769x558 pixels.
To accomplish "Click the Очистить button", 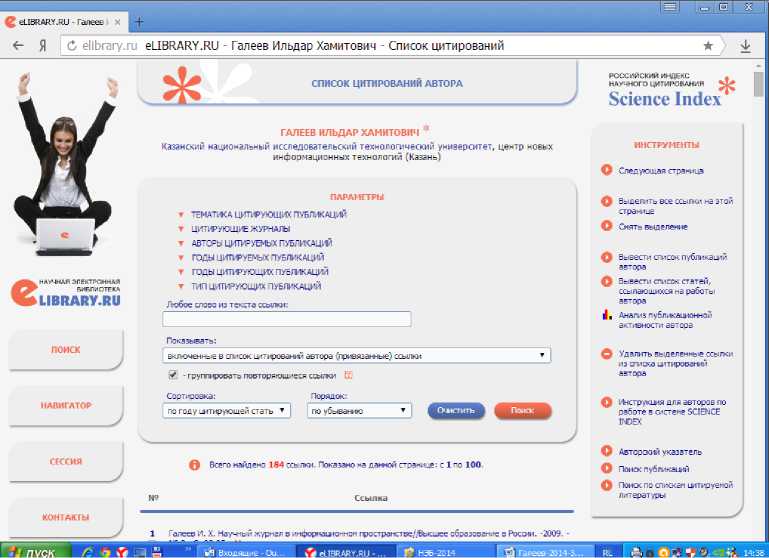I will 456,410.
